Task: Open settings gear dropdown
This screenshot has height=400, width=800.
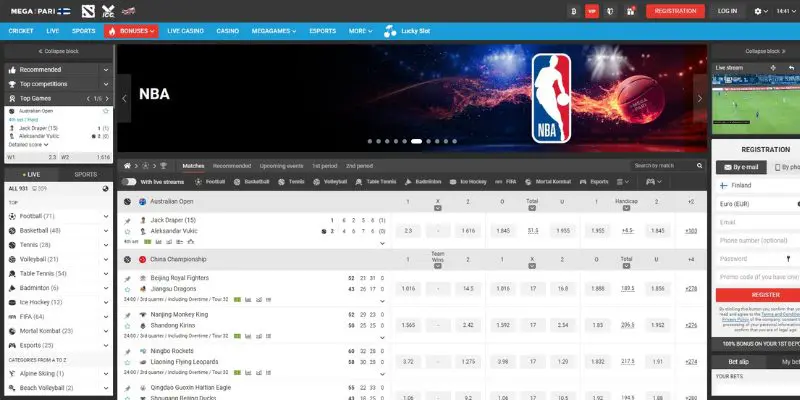Action: pyautogui.click(x=761, y=11)
